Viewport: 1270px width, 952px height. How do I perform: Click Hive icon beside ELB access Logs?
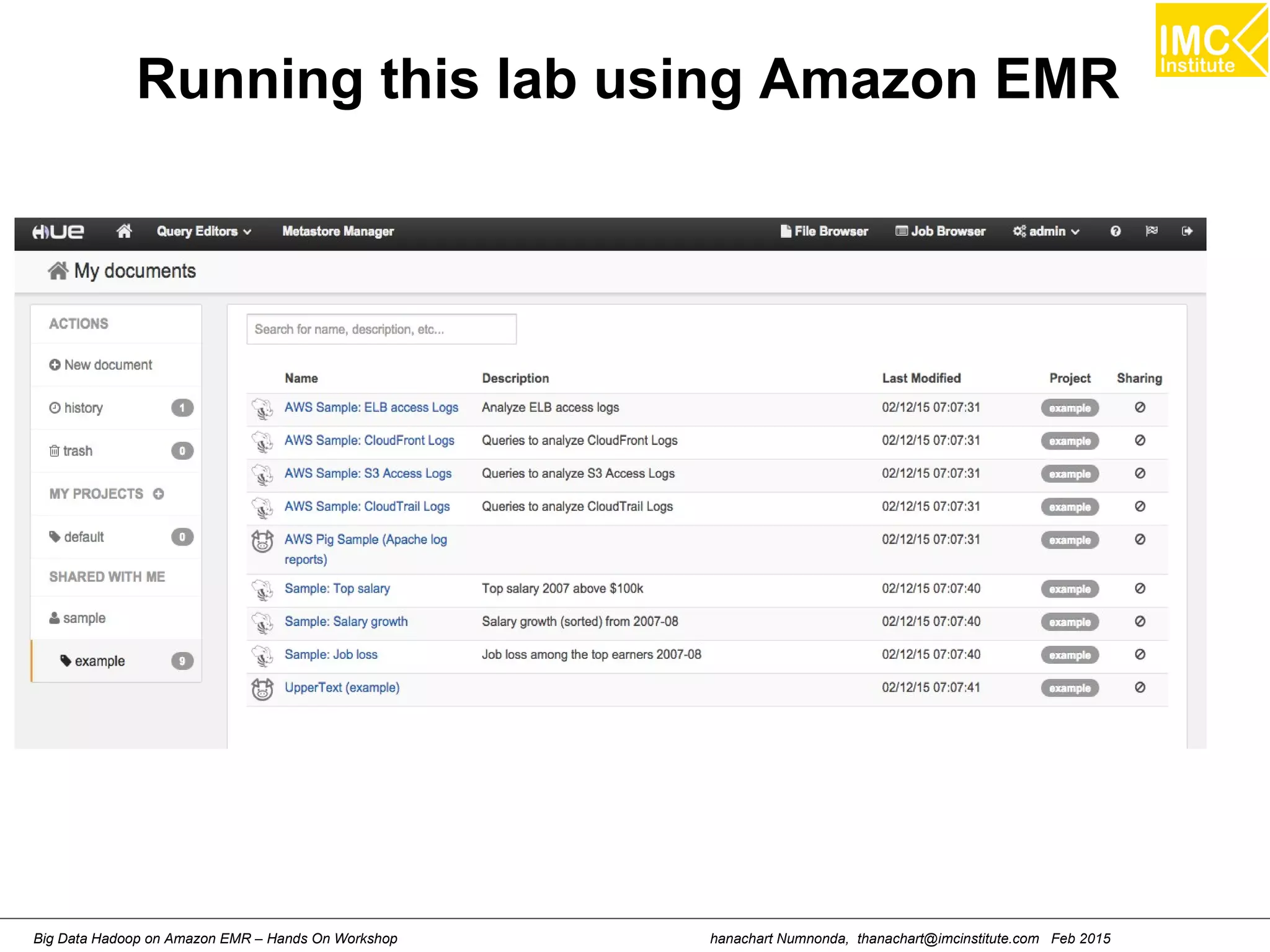pos(262,408)
